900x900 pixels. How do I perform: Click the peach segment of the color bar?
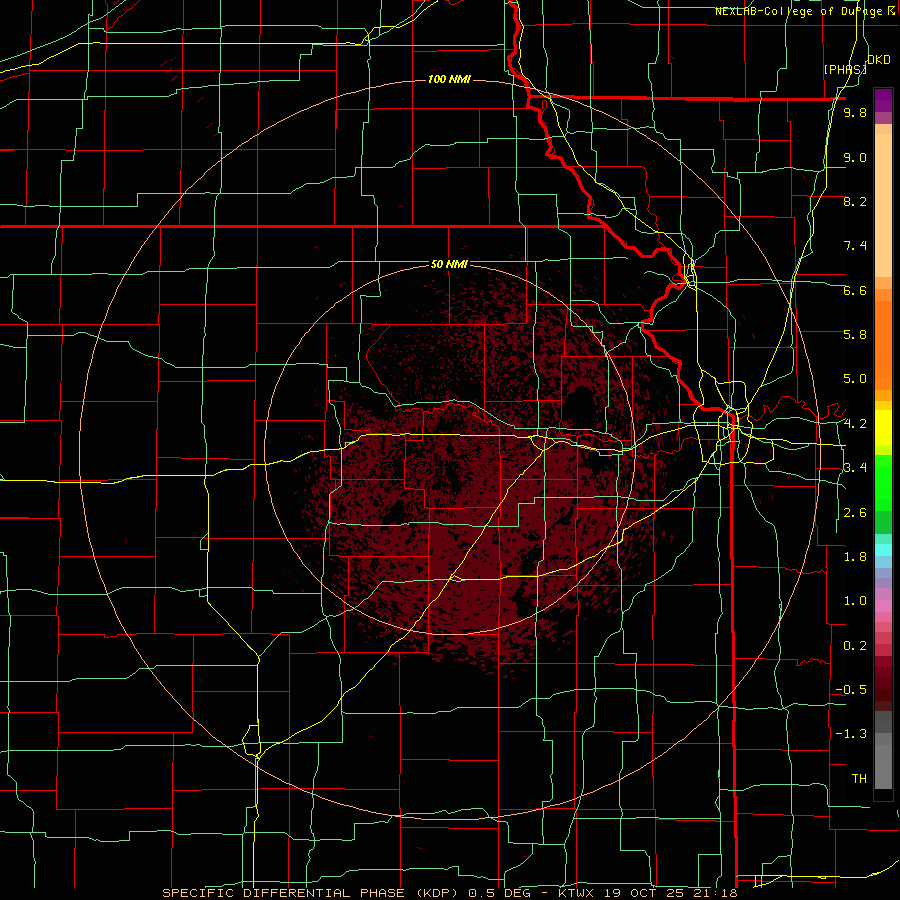tap(883, 207)
